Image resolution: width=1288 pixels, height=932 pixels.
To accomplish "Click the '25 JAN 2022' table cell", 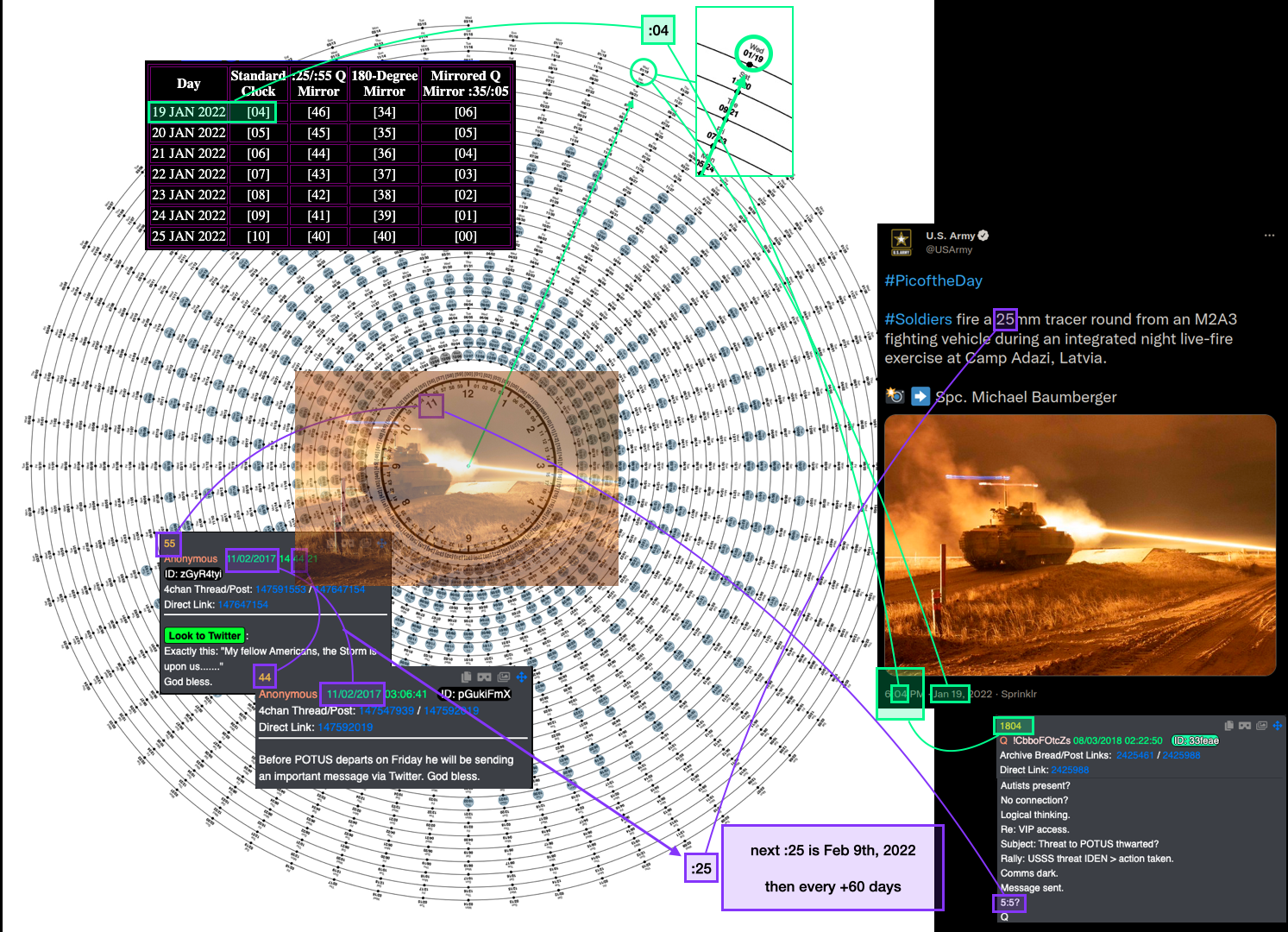I will pos(189,236).
